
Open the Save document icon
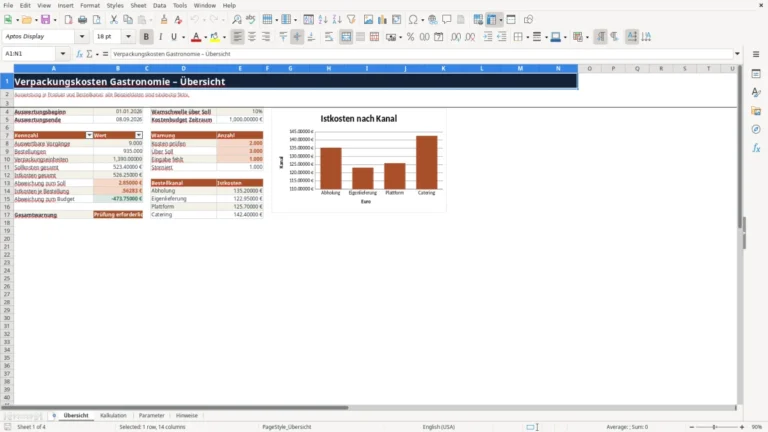[45, 20]
